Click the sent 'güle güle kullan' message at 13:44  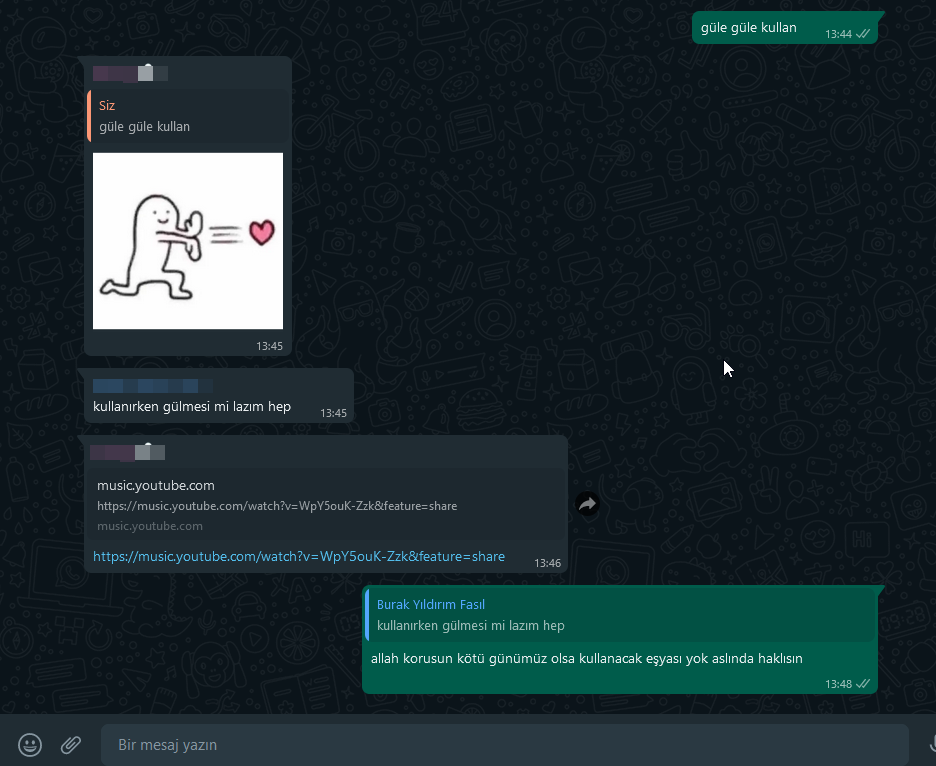coord(749,27)
